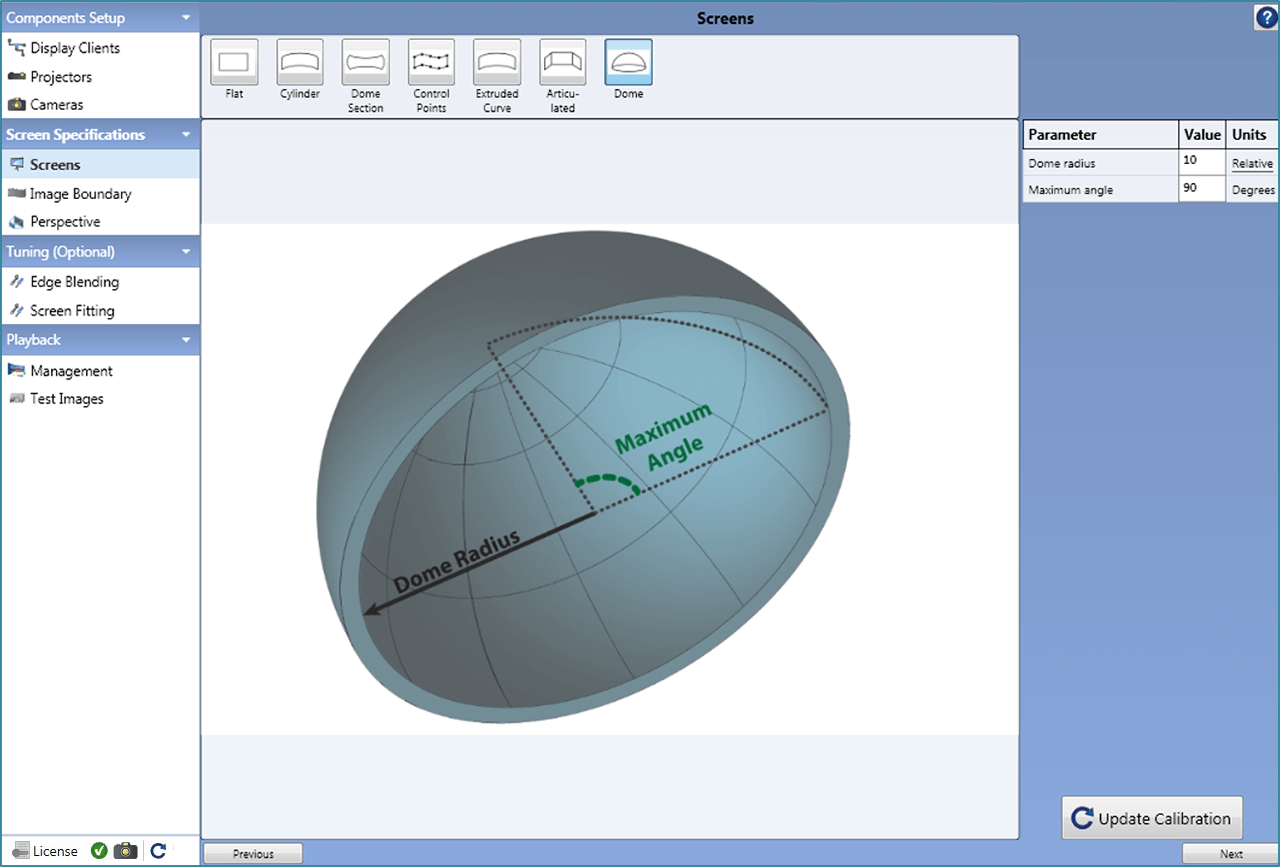Go to Next step
1280x867 pixels.
pos(1231,854)
